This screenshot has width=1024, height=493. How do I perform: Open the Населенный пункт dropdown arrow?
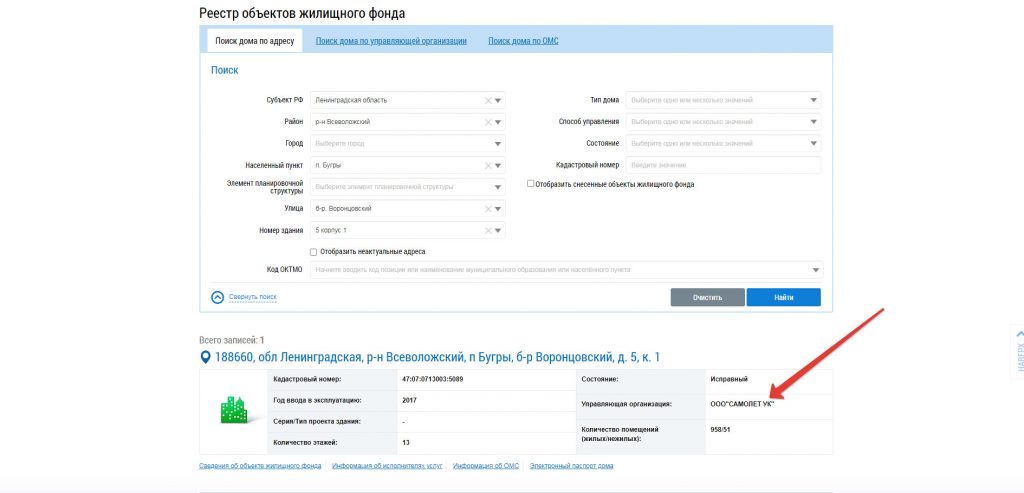[x=498, y=165]
